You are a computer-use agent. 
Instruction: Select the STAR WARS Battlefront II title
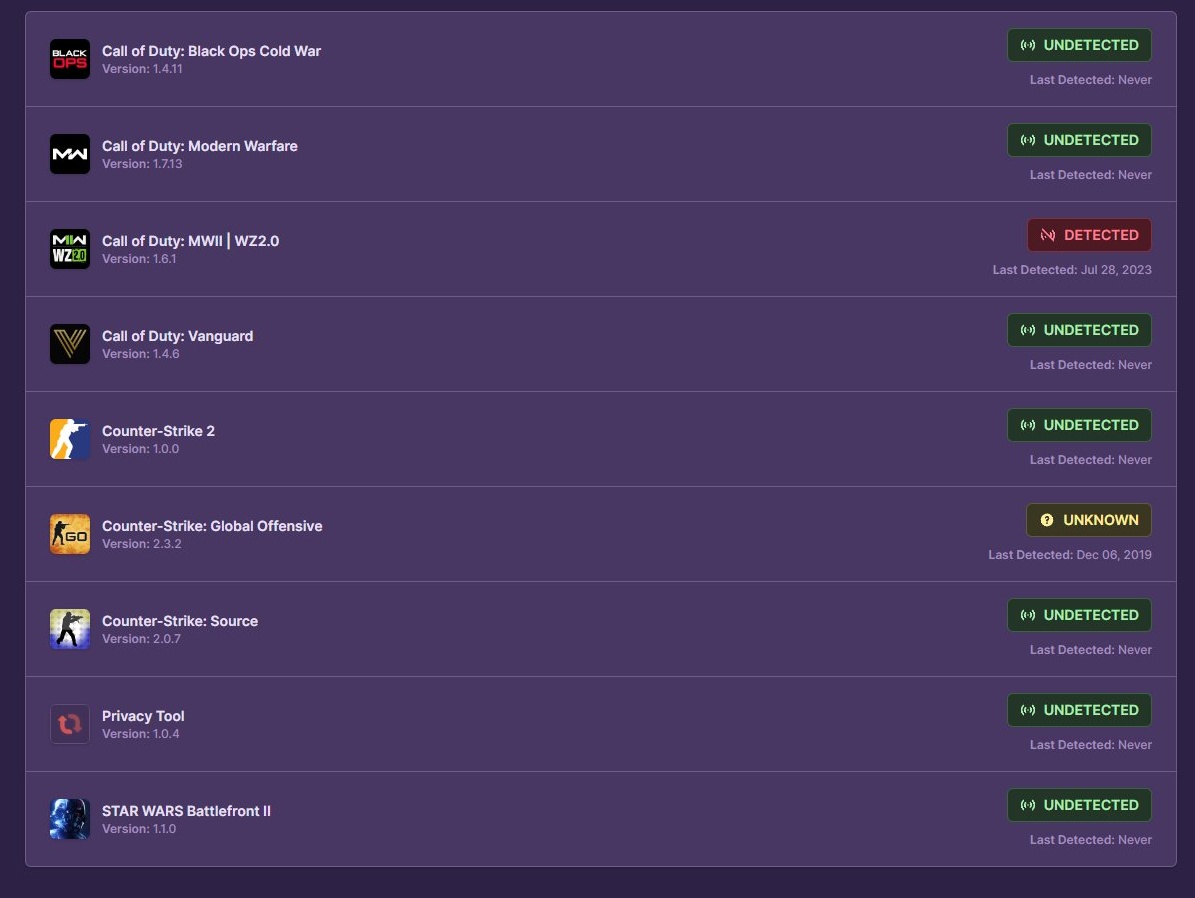[186, 811]
